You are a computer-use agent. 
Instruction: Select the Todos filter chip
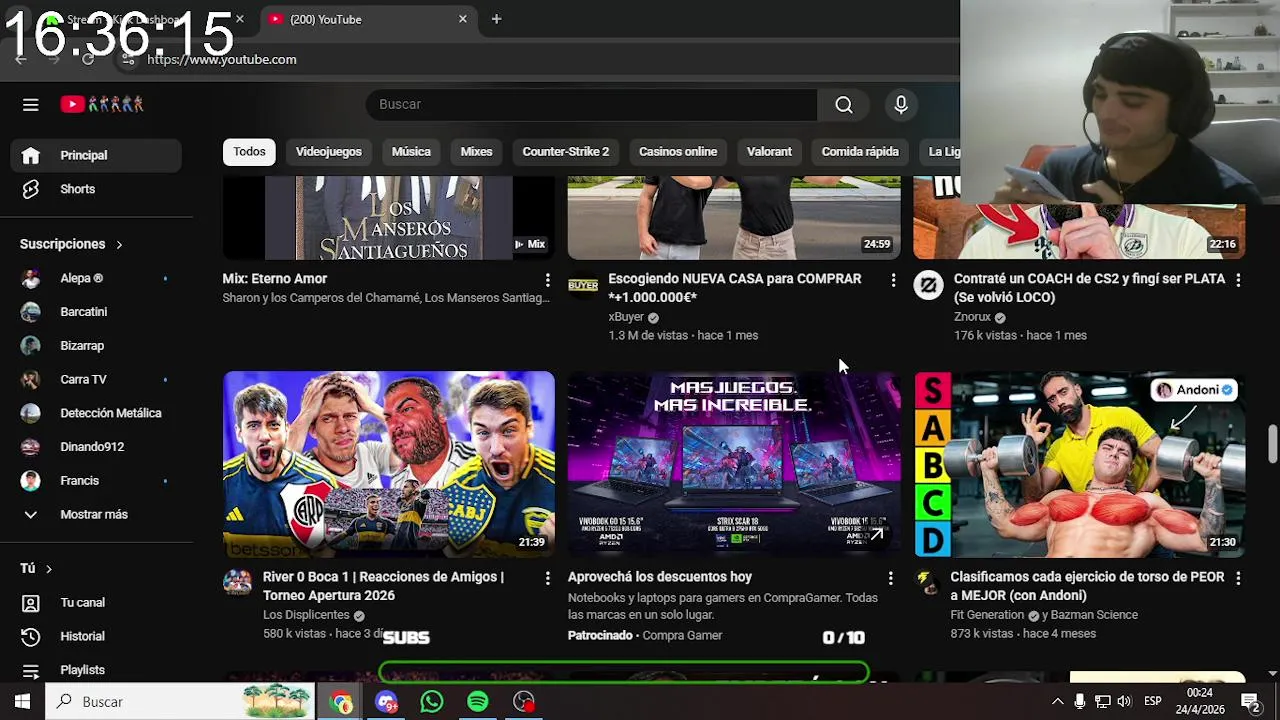(250, 152)
